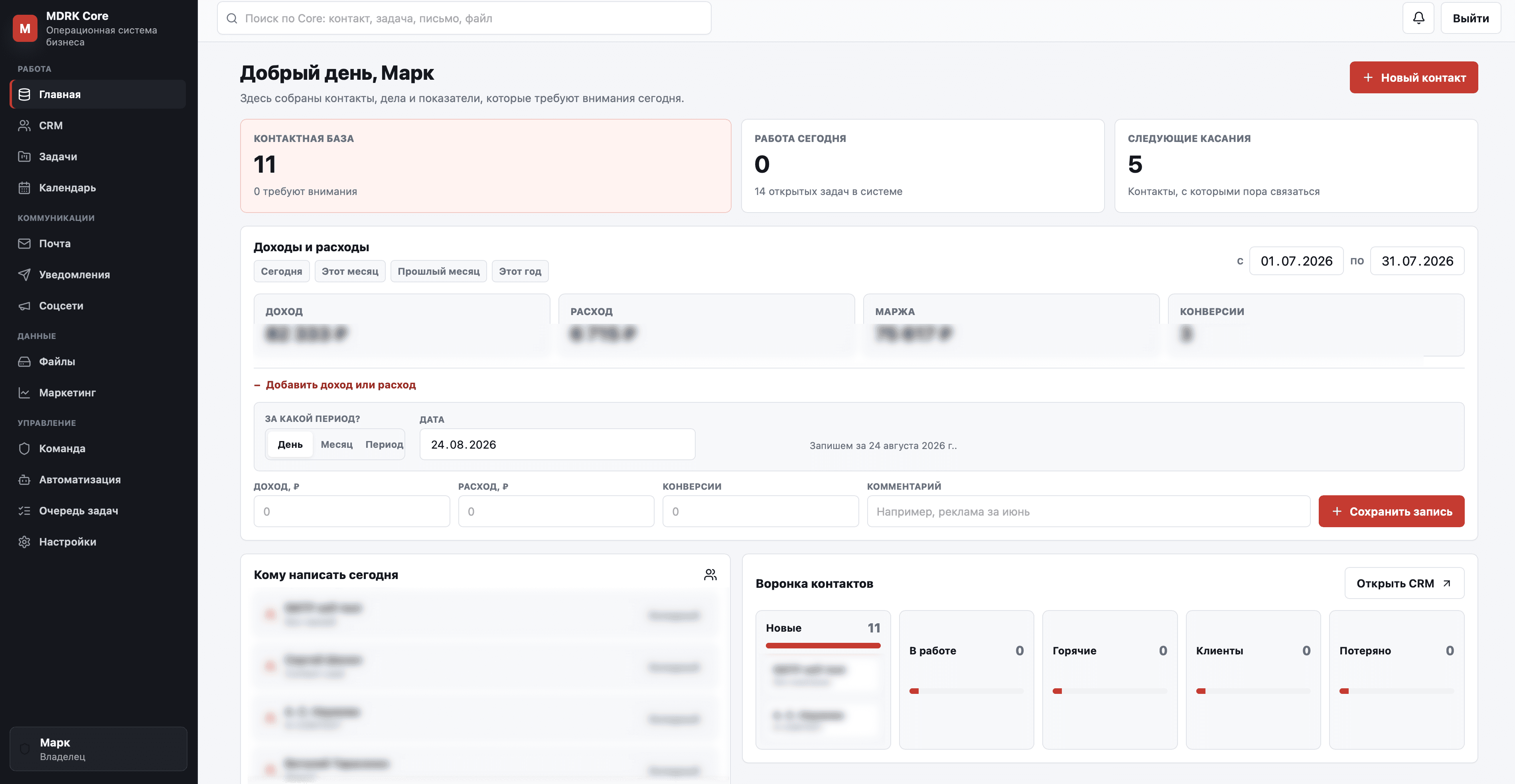
Task: Filter by Прошлый месяц preset
Action: [x=439, y=271]
